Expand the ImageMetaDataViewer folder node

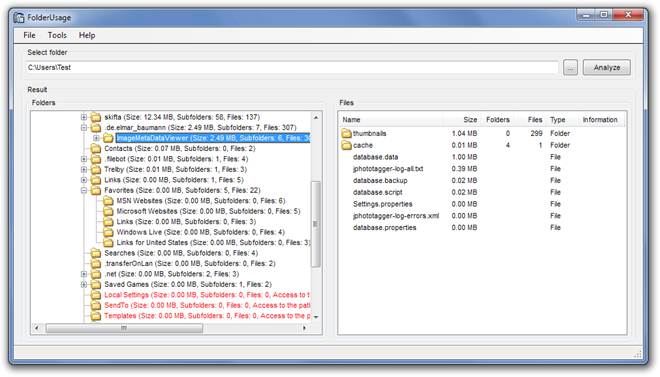tap(96, 138)
